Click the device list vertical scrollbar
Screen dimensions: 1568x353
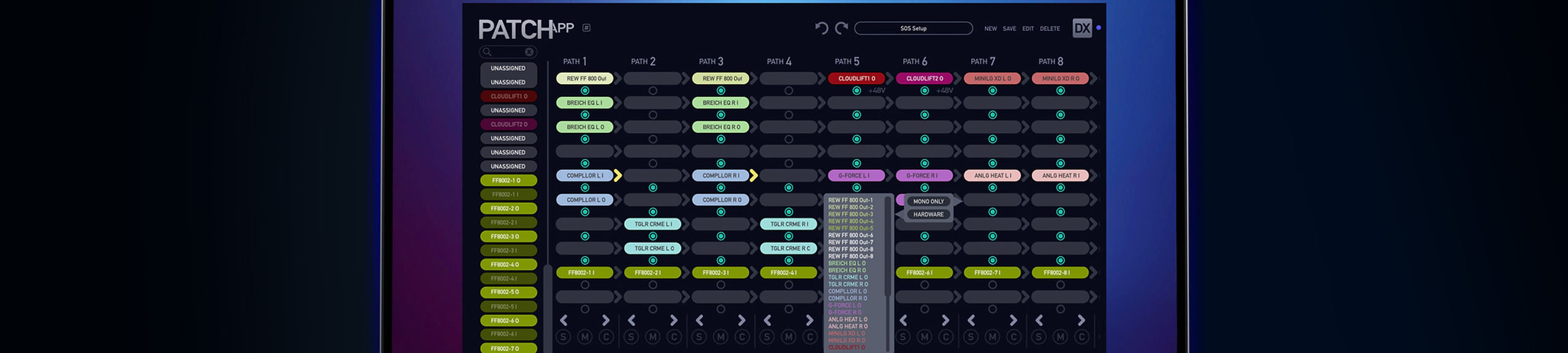547,309
